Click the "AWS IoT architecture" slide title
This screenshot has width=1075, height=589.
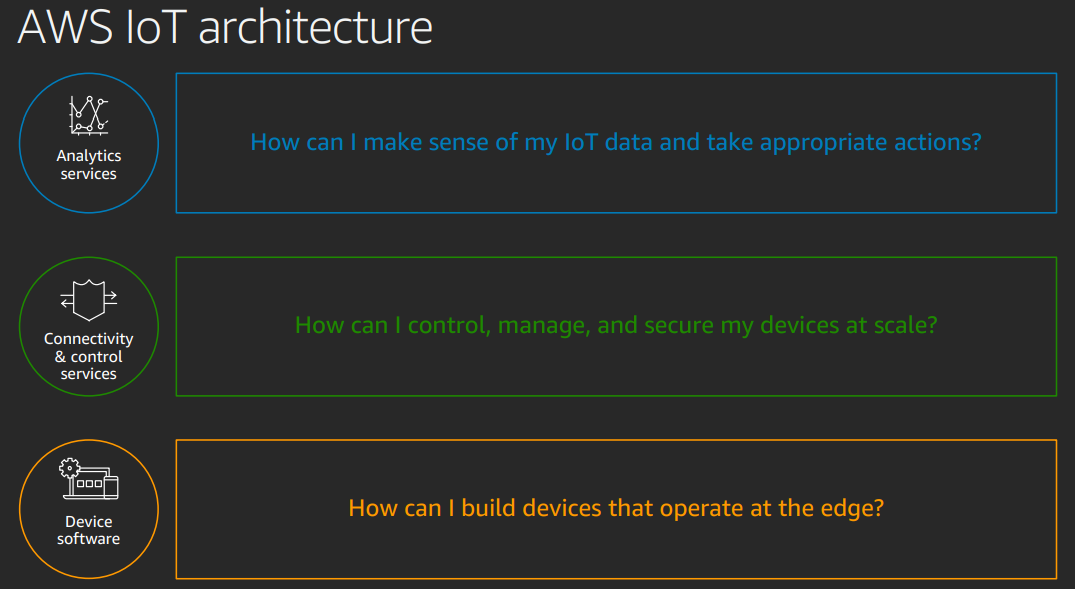click(x=225, y=27)
